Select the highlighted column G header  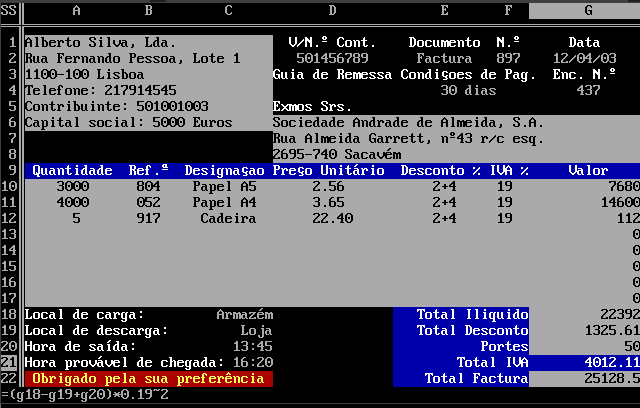coord(587,10)
